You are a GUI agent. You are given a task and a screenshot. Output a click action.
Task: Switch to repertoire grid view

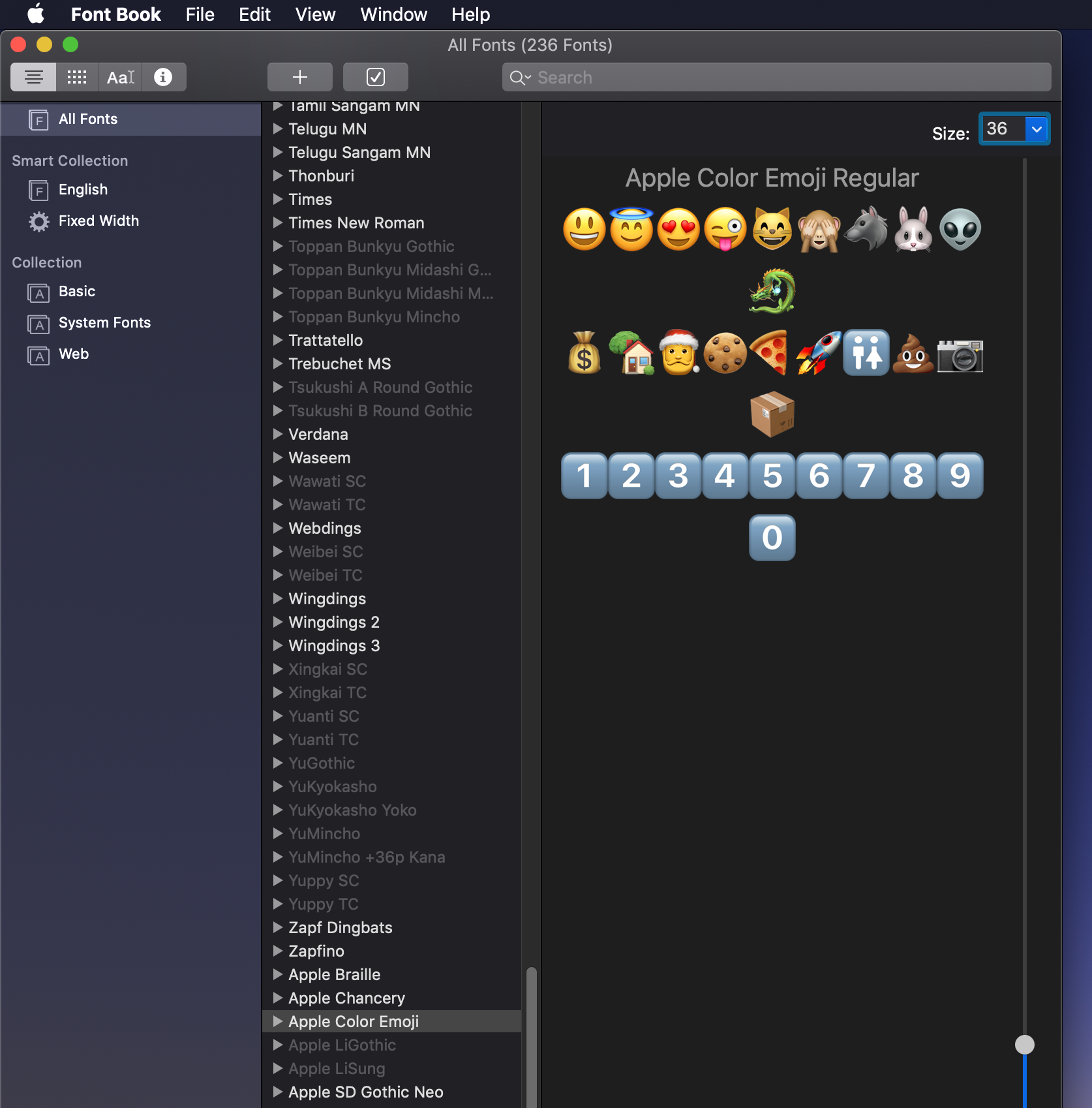[77, 77]
